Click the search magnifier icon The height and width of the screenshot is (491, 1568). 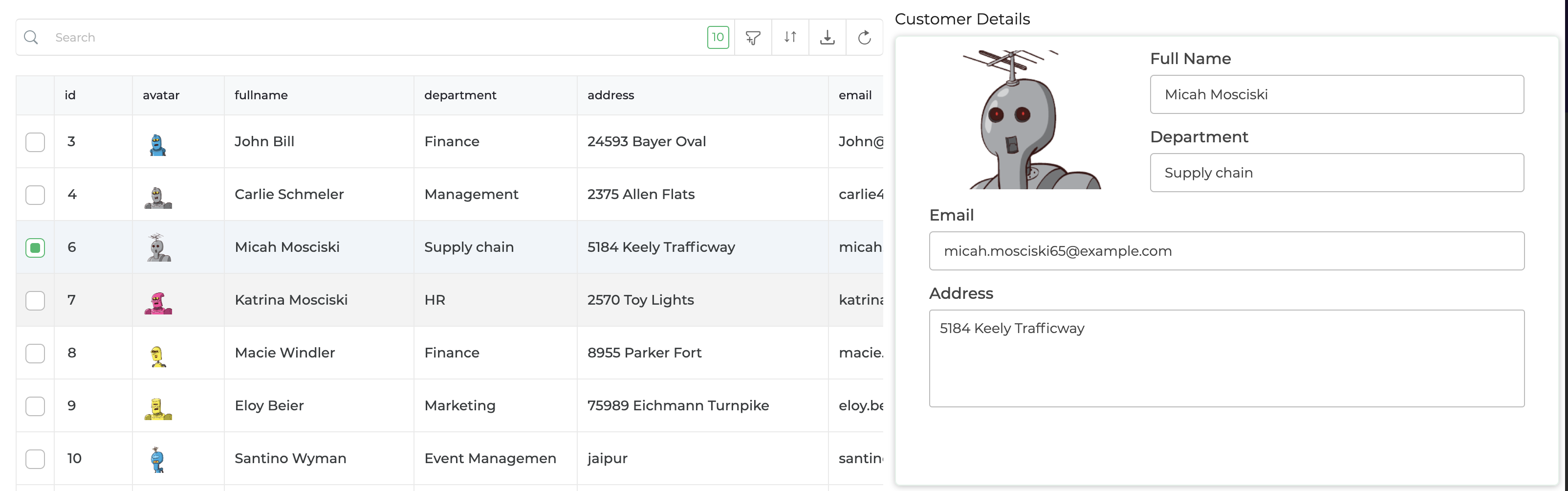[31, 37]
